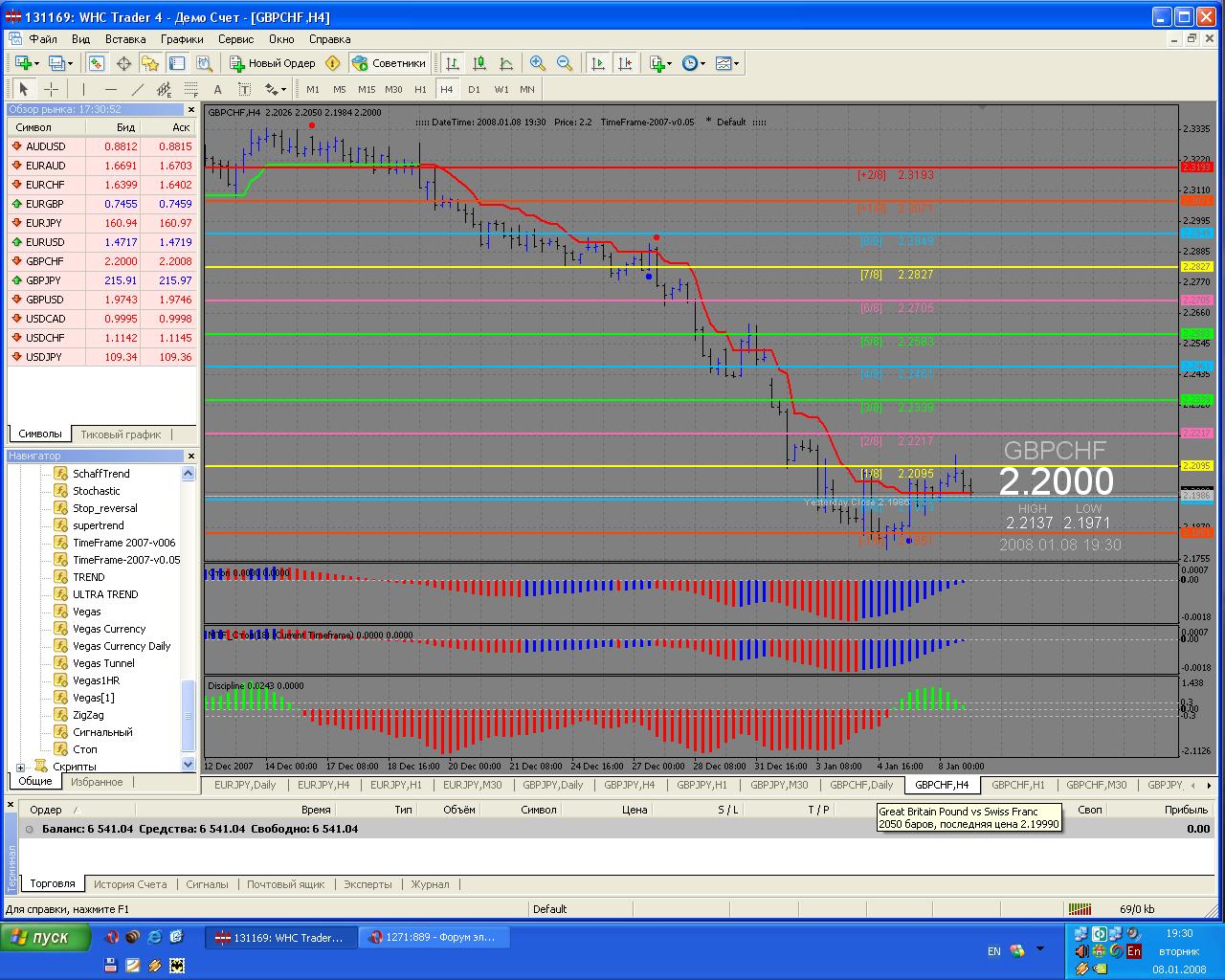Select the horizontal line drawing tool

point(110,89)
